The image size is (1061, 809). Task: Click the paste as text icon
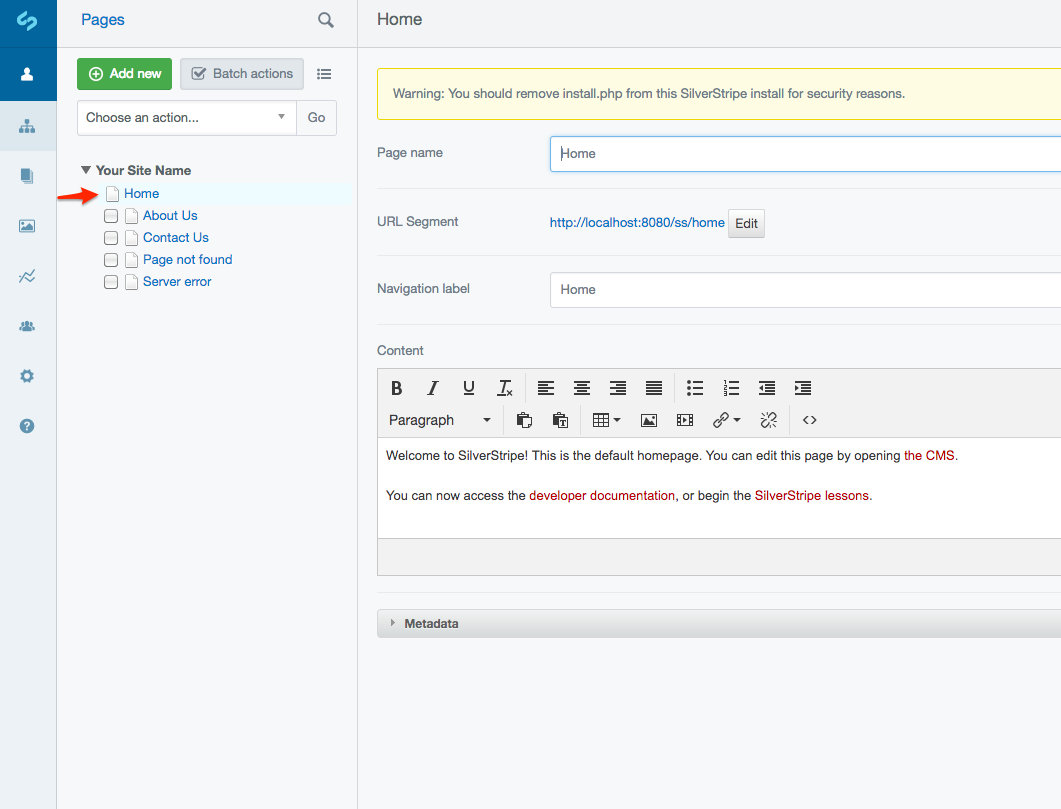tap(560, 420)
